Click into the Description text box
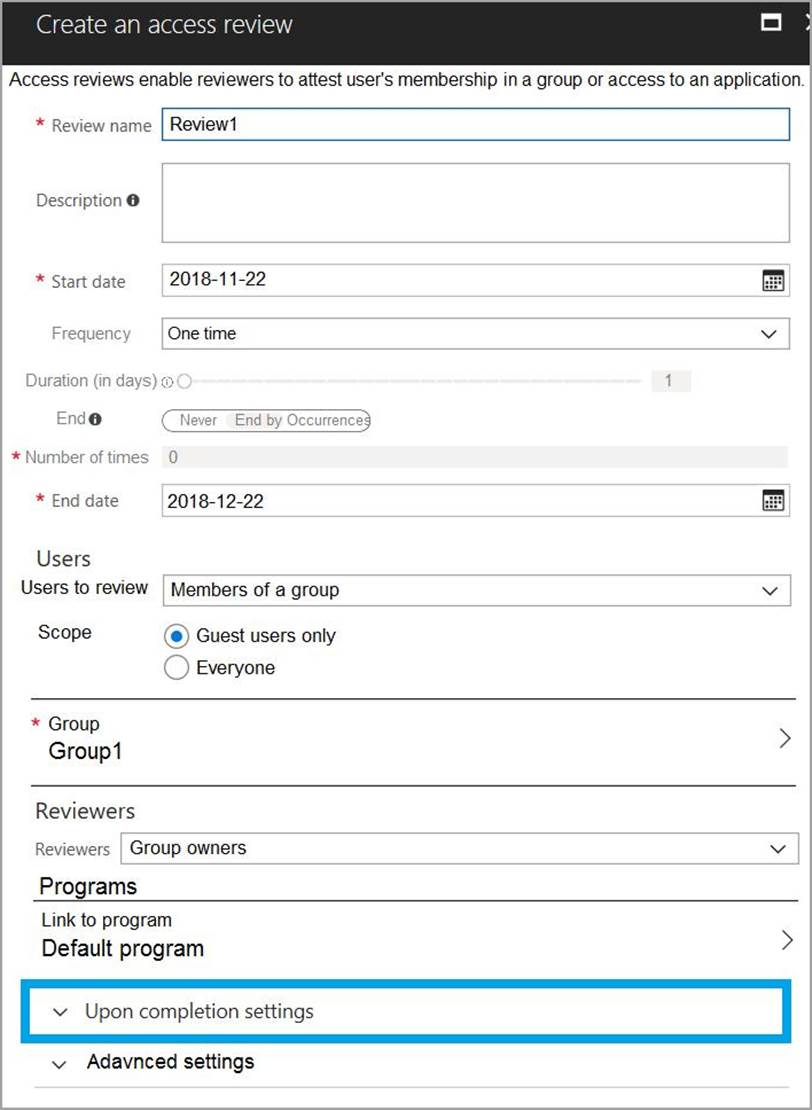The image size is (812, 1110). pyautogui.click(x=475, y=202)
